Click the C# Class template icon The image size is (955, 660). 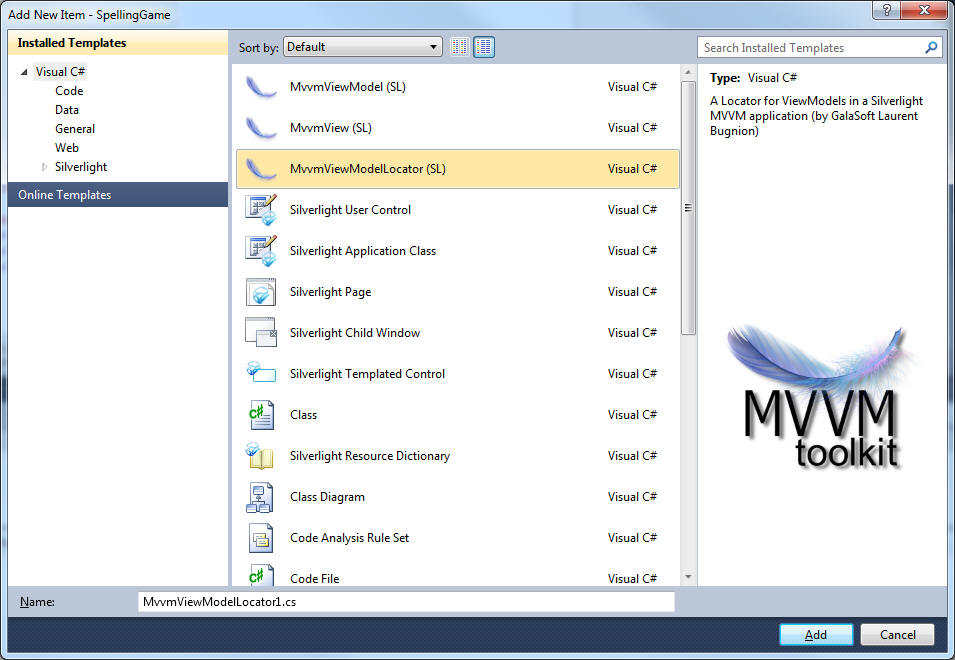coord(261,414)
